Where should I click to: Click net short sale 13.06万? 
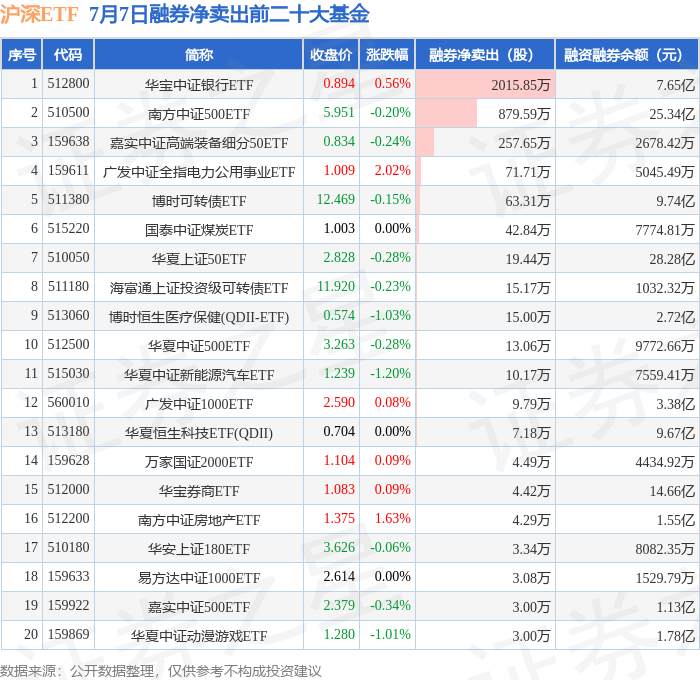coord(528,346)
